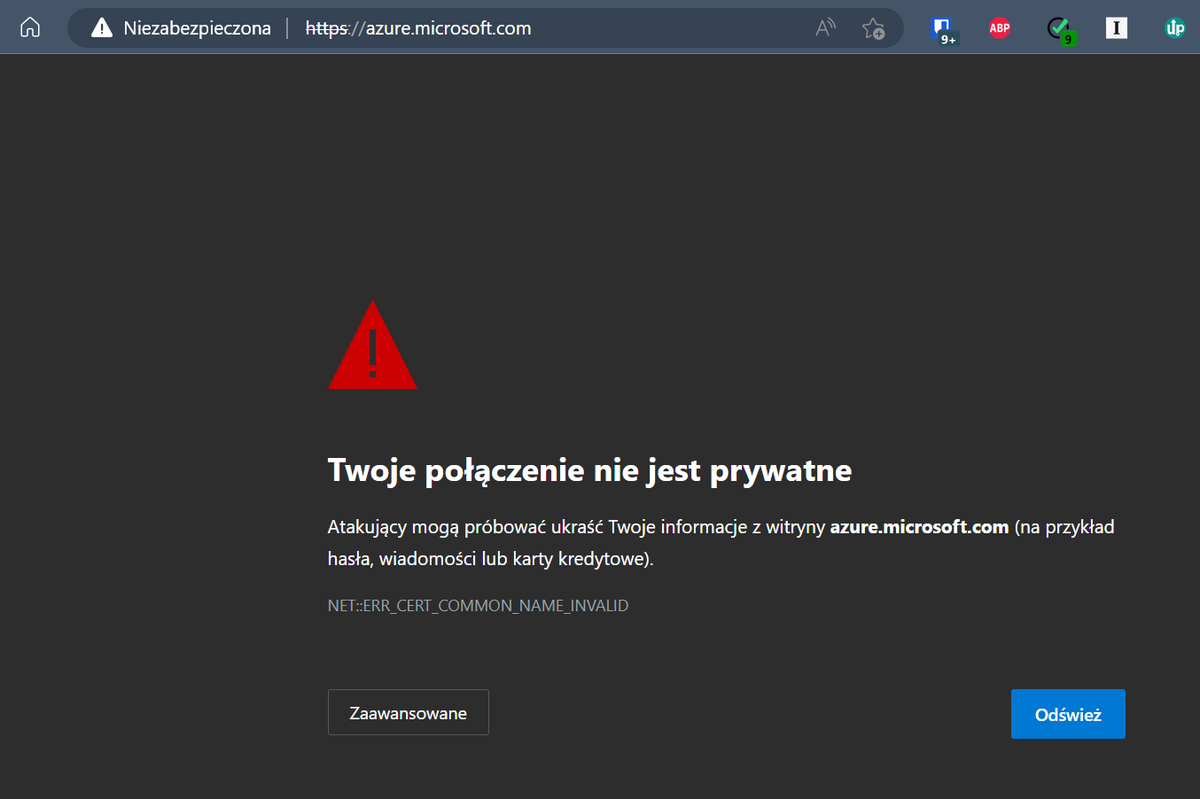Click the heading 'Twoje połączenie nie jest prywatne'

point(589,470)
